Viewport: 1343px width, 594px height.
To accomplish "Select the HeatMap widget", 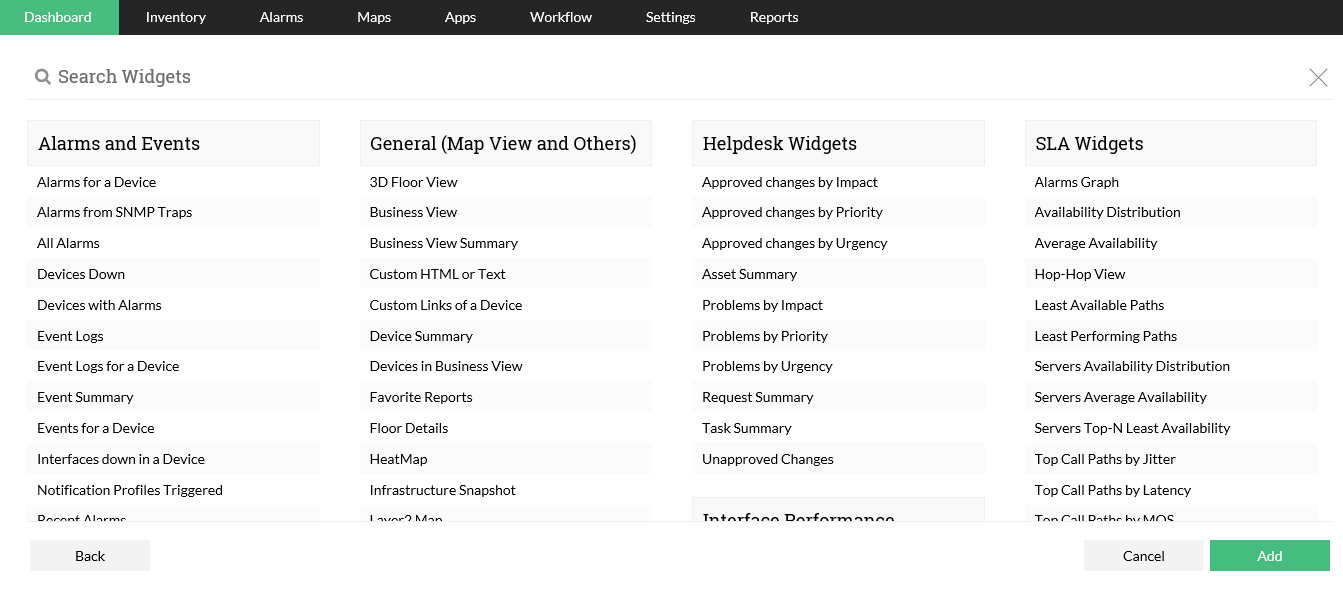I will [398, 459].
